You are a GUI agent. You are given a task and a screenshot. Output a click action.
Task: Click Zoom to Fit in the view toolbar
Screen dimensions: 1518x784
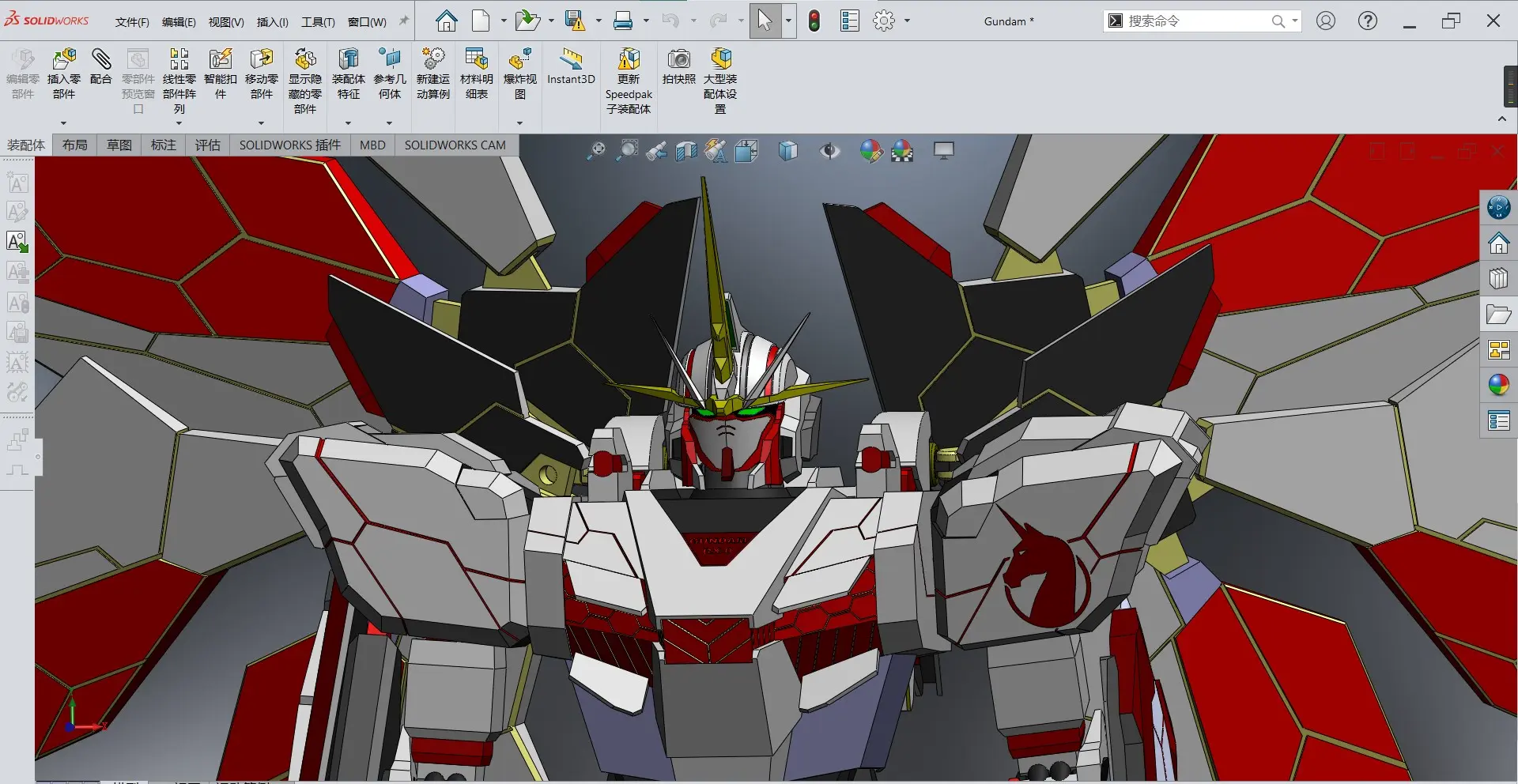596,150
